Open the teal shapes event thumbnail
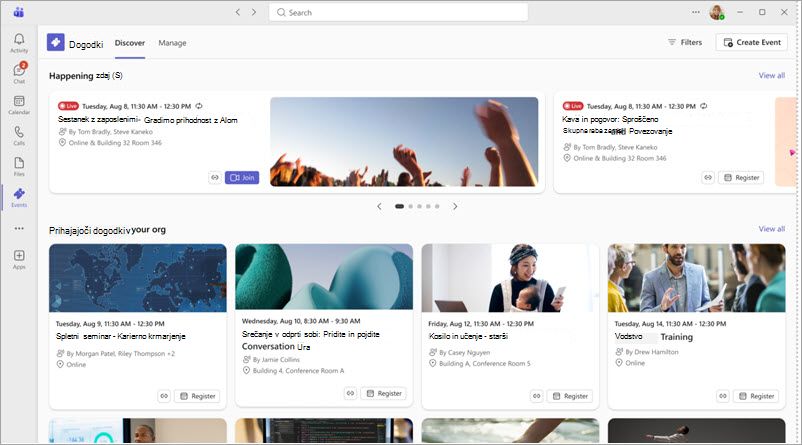The image size is (802, 445). point(324,277)
